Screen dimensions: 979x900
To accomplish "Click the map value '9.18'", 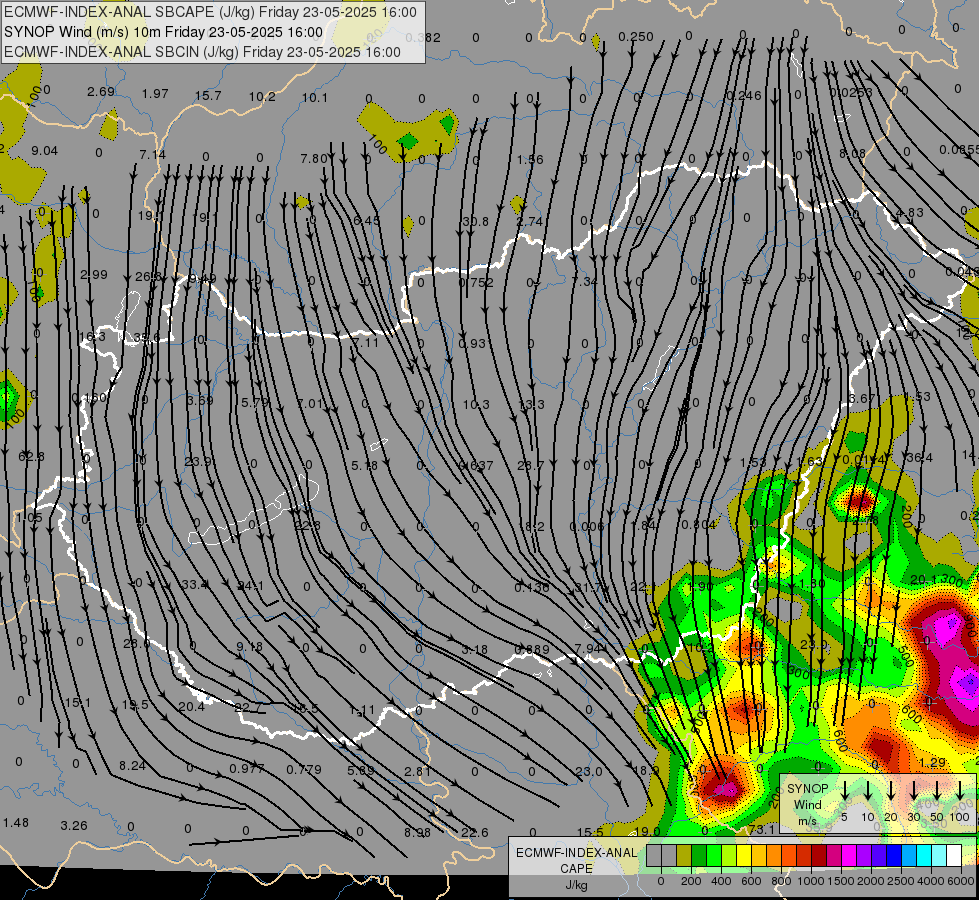I will [250, 646].
